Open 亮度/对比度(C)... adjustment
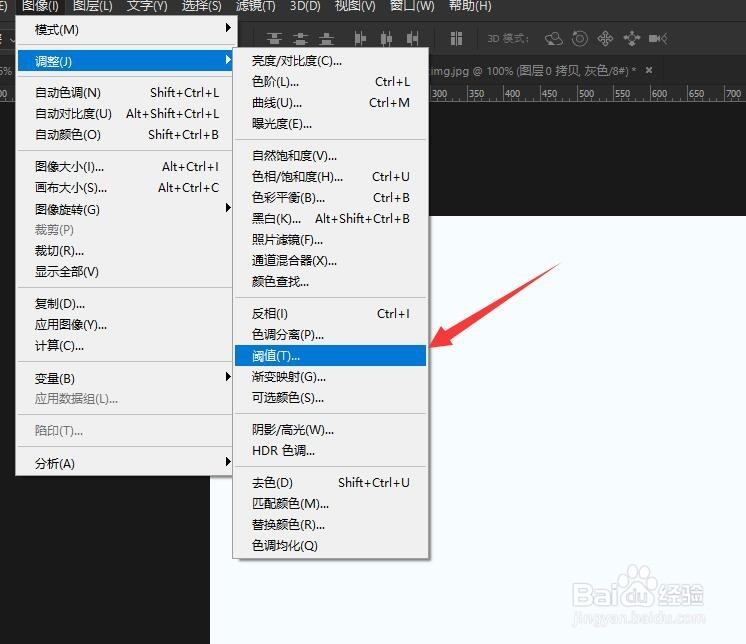 pyautogui.click(x=331, y=61)
